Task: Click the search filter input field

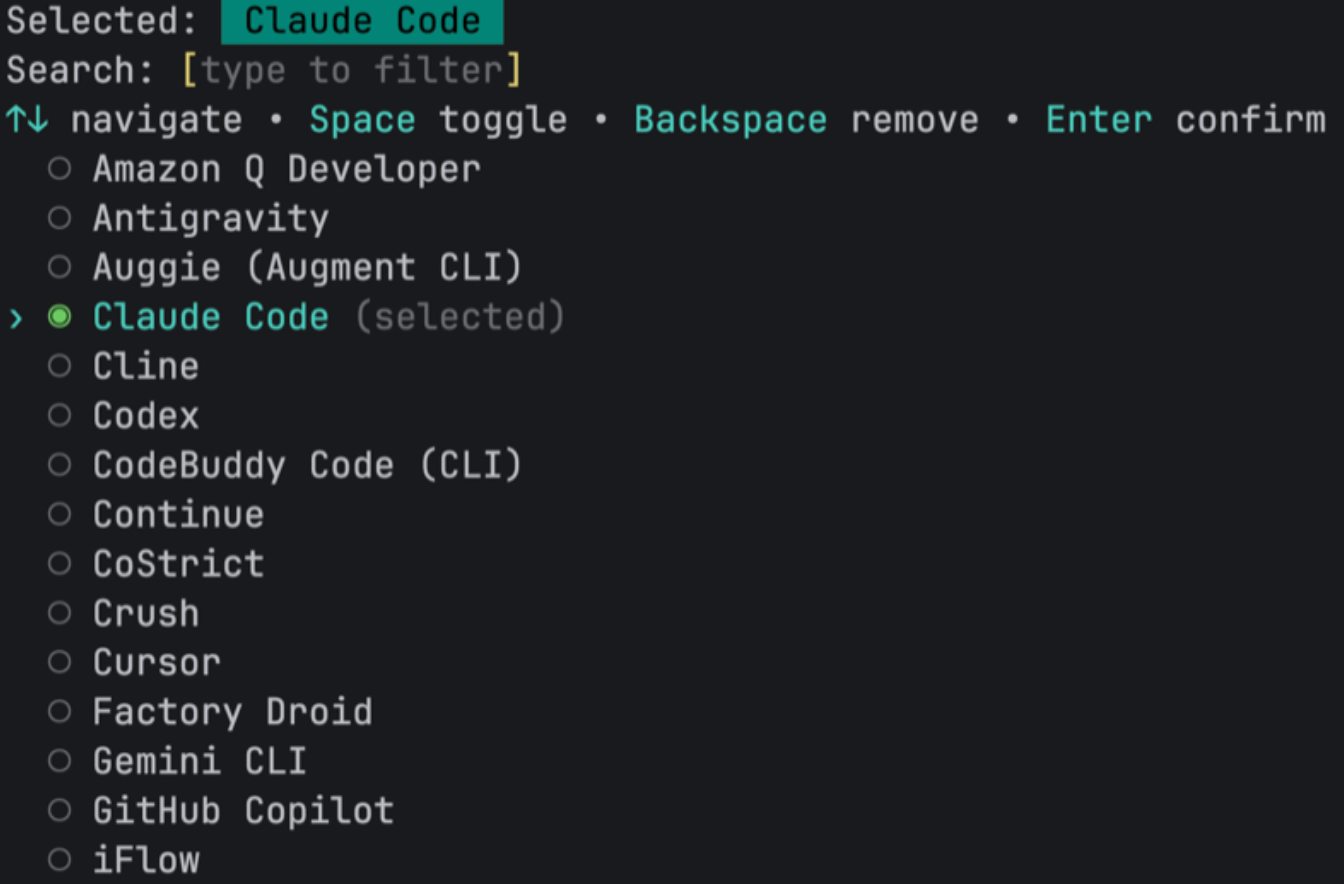Action: pyautogui.click(x=352, y=70)
